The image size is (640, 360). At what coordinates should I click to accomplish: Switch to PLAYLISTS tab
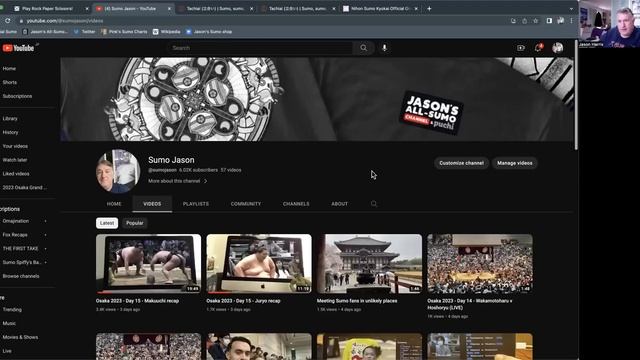pos(196,204)
